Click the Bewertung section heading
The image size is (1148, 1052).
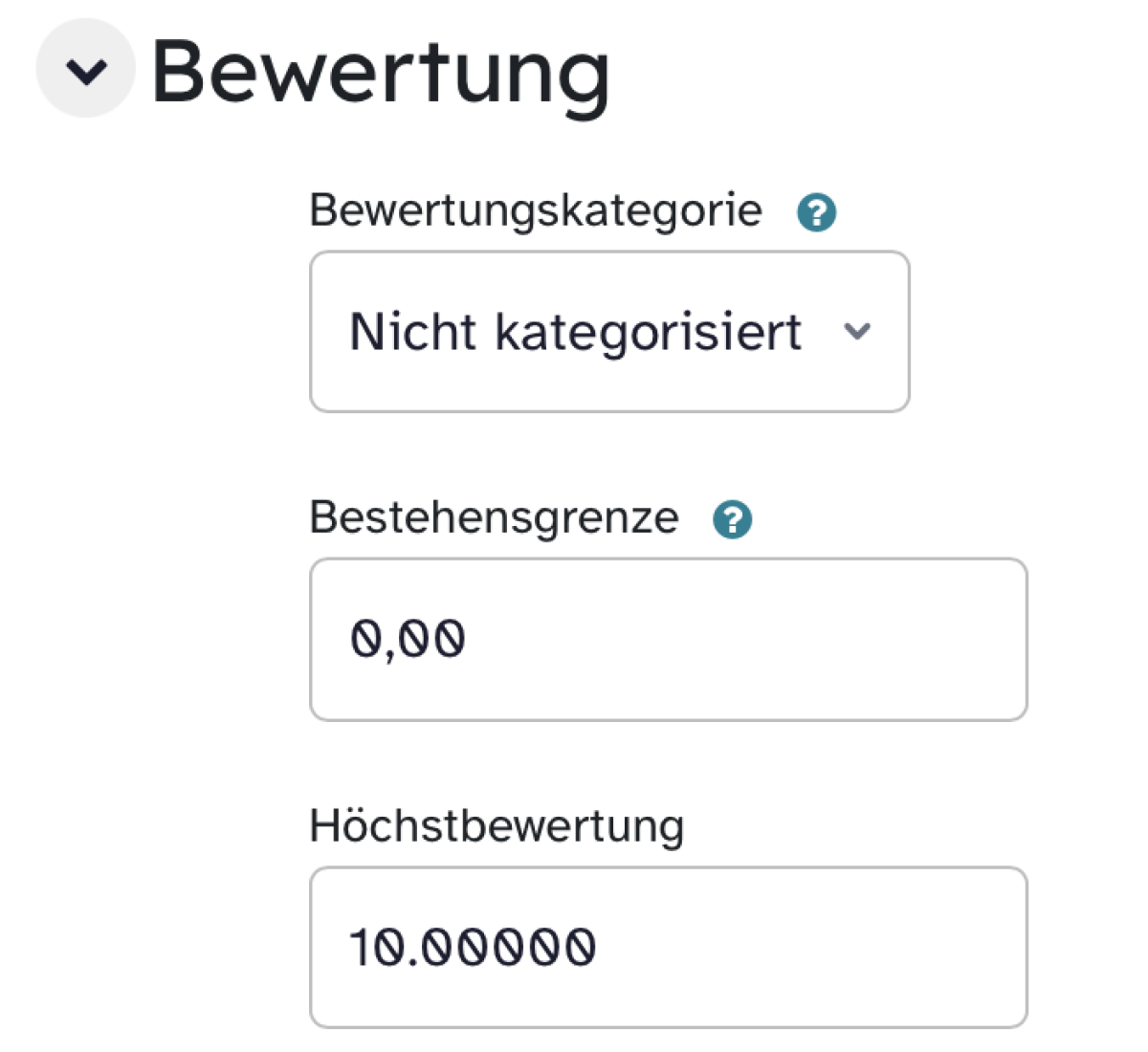tap(381, 73)
